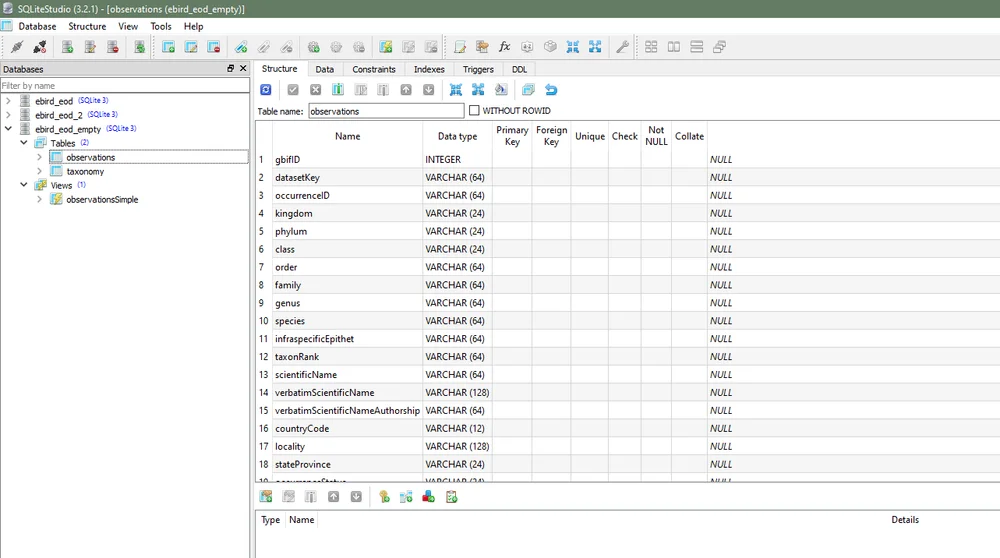Click the wrench configuration icon
Screen dimensions: 1000x558
click(622, 47)
